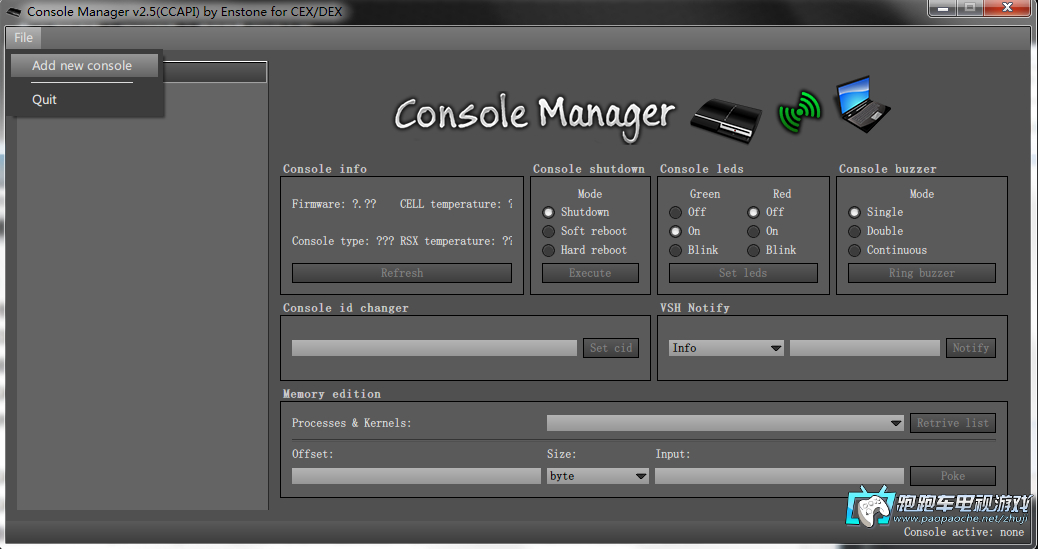The height and width of the screenshot is (549, 1038).
Task: Minimize the Console Manager window
Action: [x=942, y=8]
